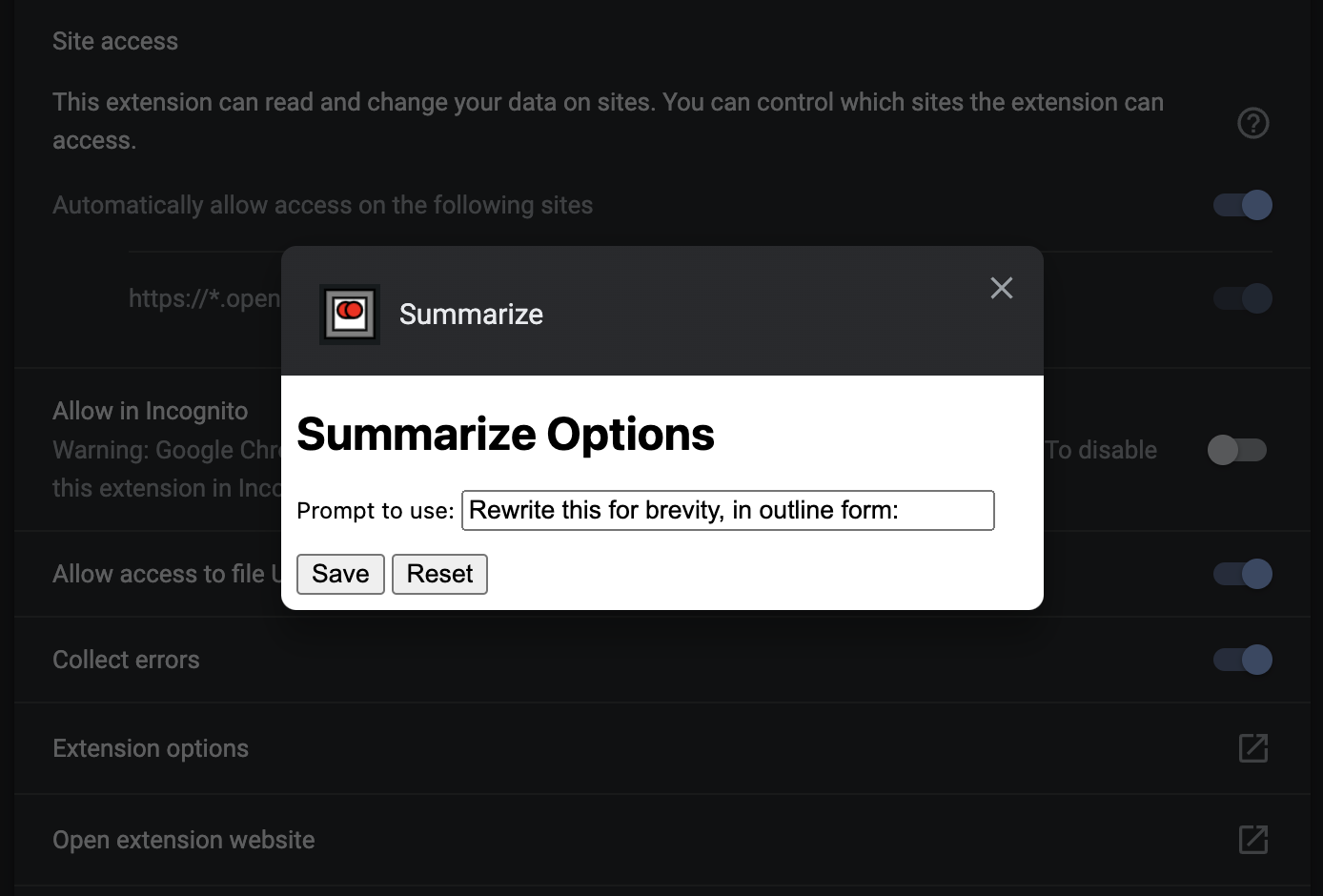Viewport: 1323px width, 896px height.
Task: Click the Summarize Options heading
Action: click(x=505, y=435)
